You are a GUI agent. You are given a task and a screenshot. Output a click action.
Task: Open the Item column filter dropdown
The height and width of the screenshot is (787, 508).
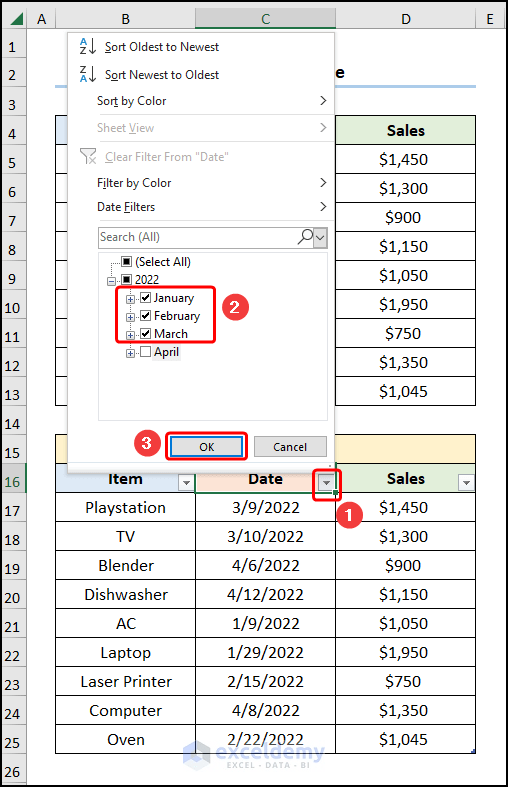(x=186, y=482)
